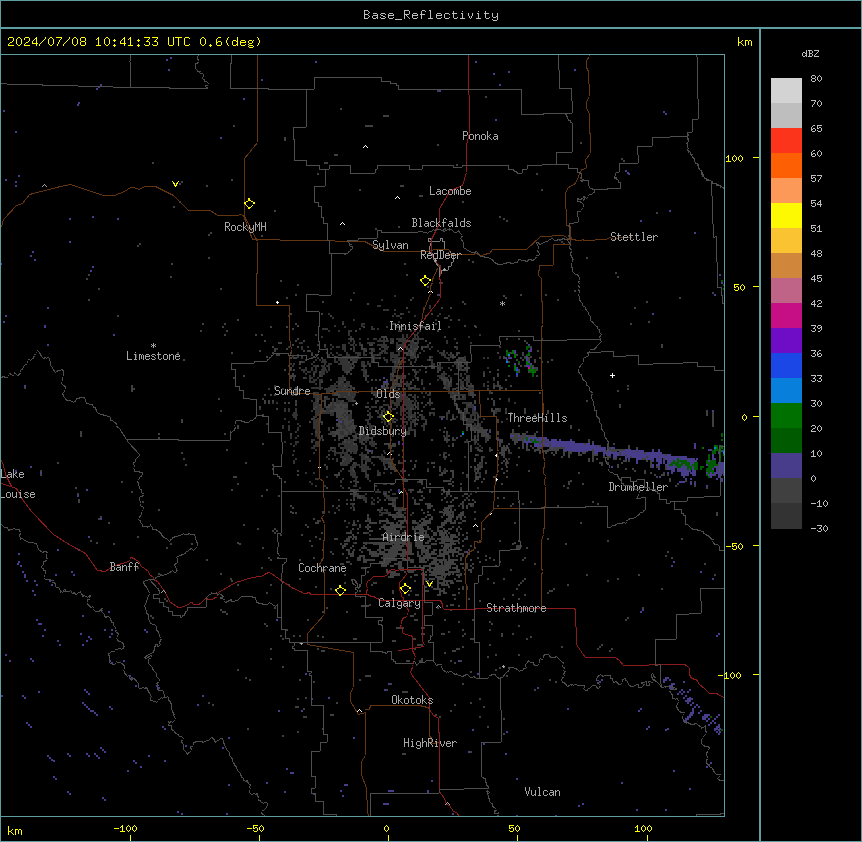This screenshot has width=862, height=842.
Task: Select the purple legend swatch below 39
Action: pyautogui.click(x=786, y=341)
